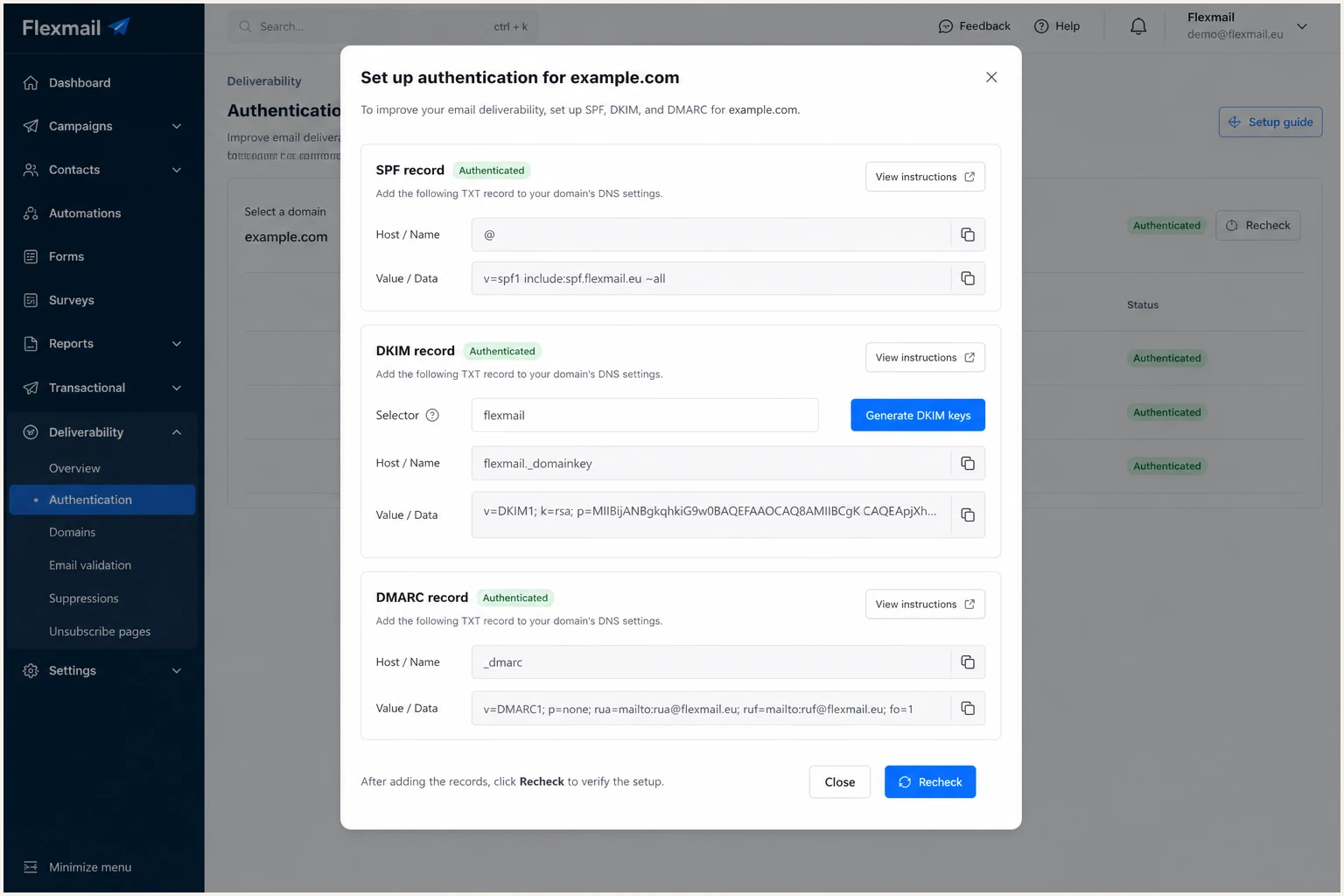Click the Deliverability breadcrumb
Image resolution: width=1344 pixels, height=896 pixels.
(264, 81)
